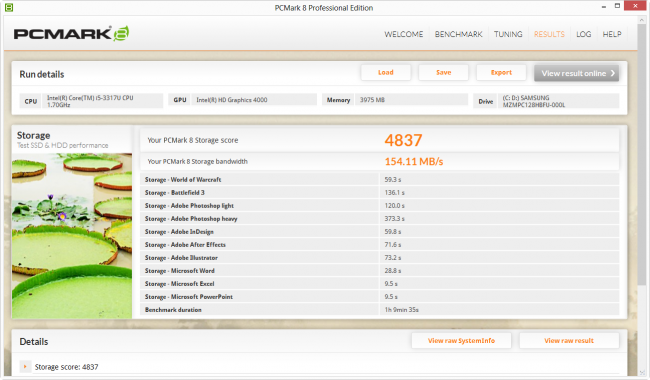Select the Storage score value 4837
Image resolution: width=650 pixels, height=380 pixels.
(403, 140)
